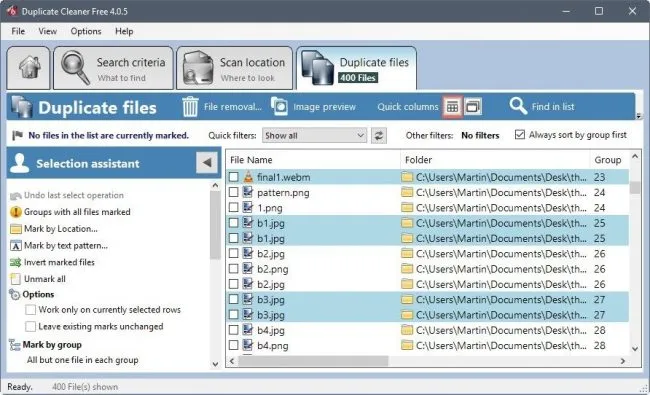This screenshot has height=395, width=650.
Task: Mark the b4.png file checkbox
Action: click(x=234, y=345)
